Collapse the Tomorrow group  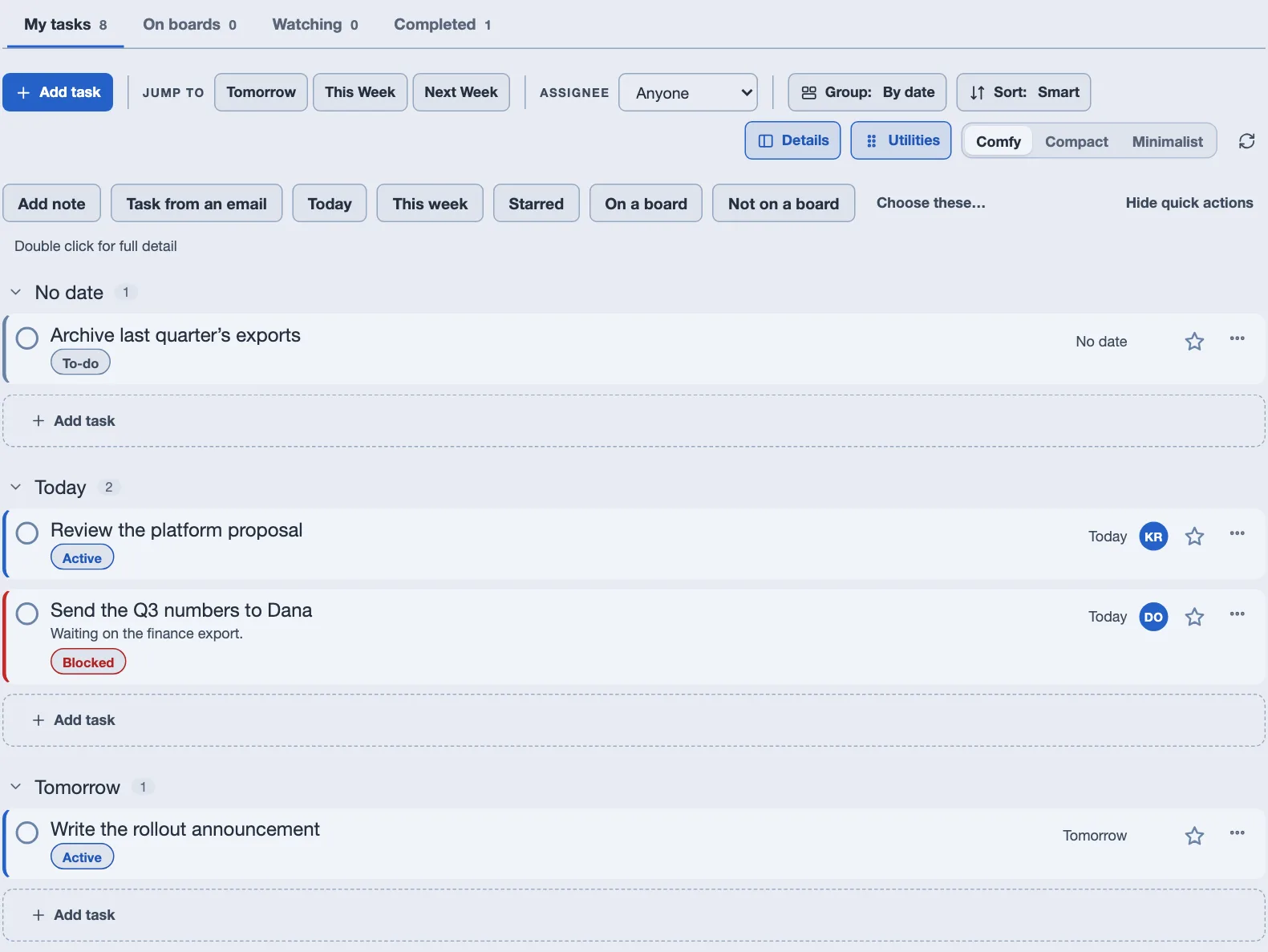(15, 787)
